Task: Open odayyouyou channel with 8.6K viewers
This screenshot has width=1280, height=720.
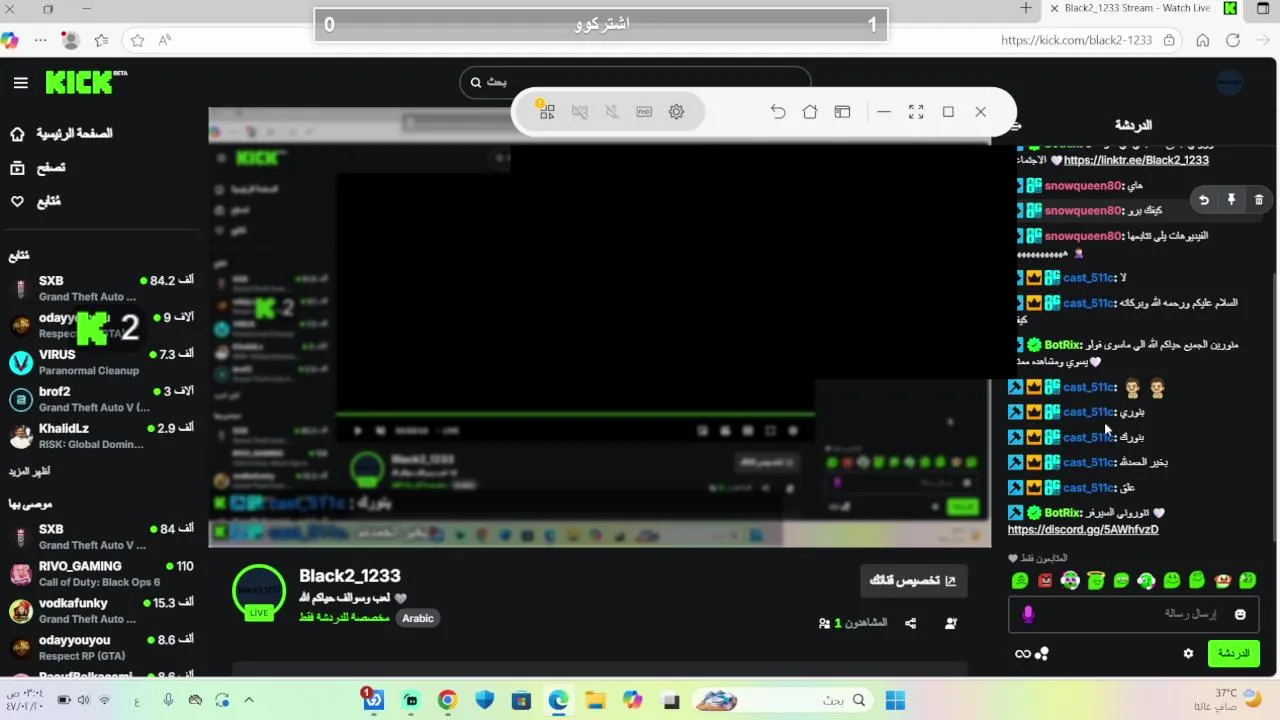Action: pyautogui.click(x=100, y=647)
